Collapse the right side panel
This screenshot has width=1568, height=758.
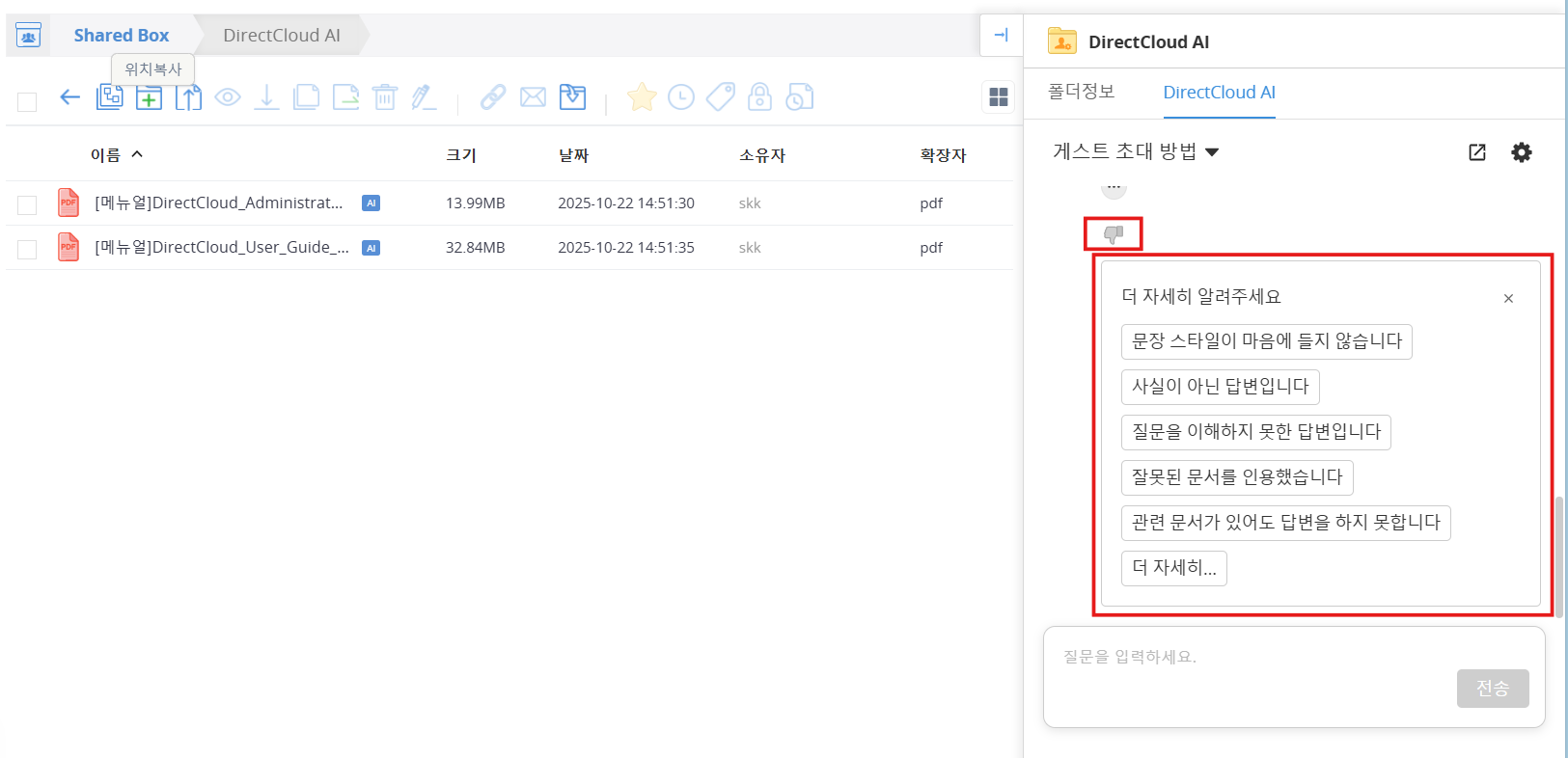coord(1001,36)
